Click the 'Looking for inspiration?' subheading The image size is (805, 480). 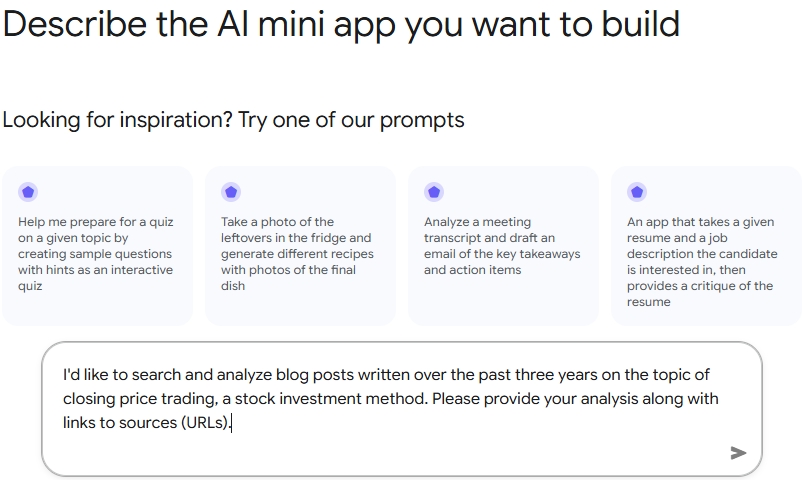(233, 120)
